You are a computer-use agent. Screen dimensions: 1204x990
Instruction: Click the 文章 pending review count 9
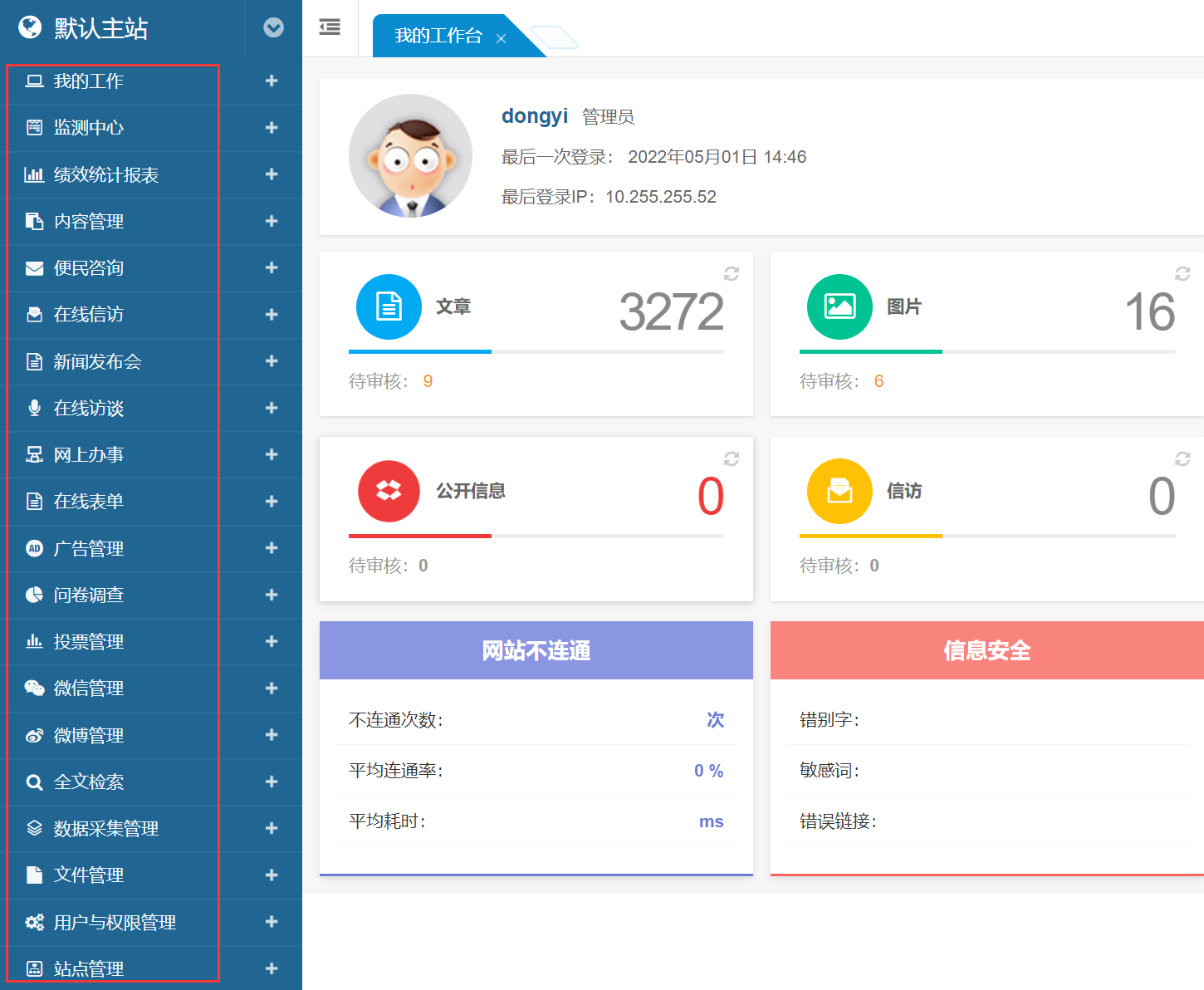point(428,381)
